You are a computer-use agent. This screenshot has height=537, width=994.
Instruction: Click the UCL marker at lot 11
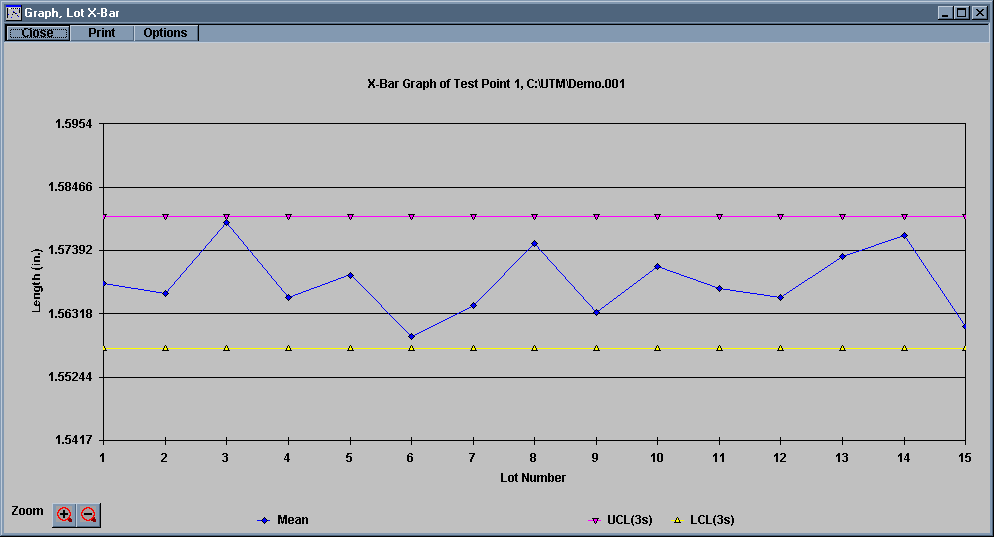point(720,217)
